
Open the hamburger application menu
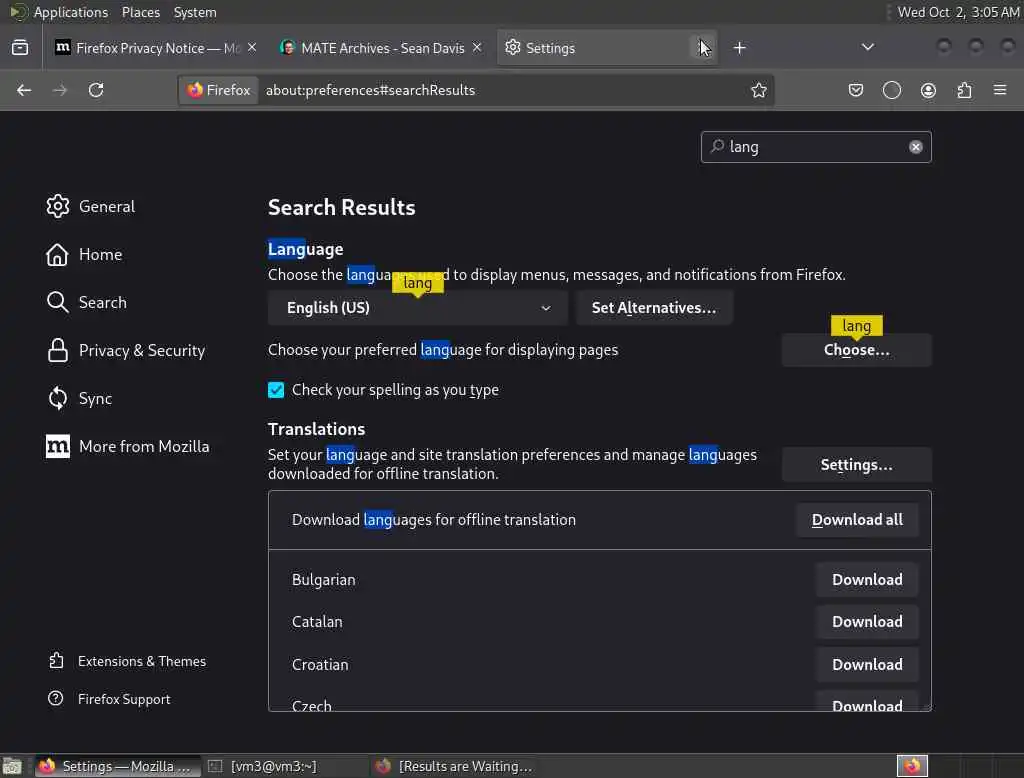[1000, 90]
